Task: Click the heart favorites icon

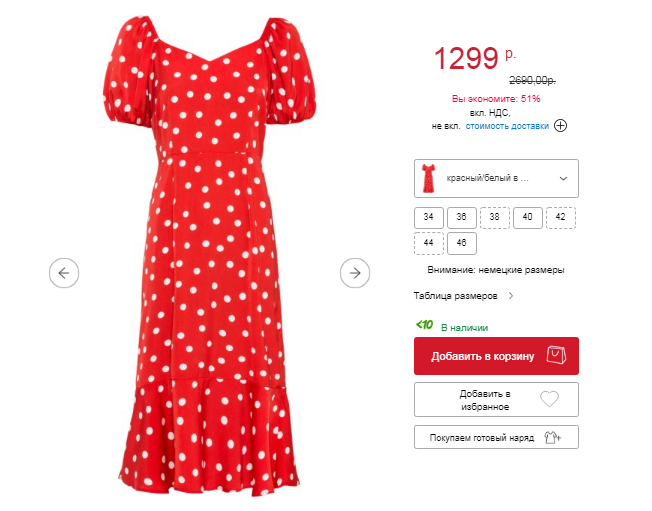Action: coord(549,399)
